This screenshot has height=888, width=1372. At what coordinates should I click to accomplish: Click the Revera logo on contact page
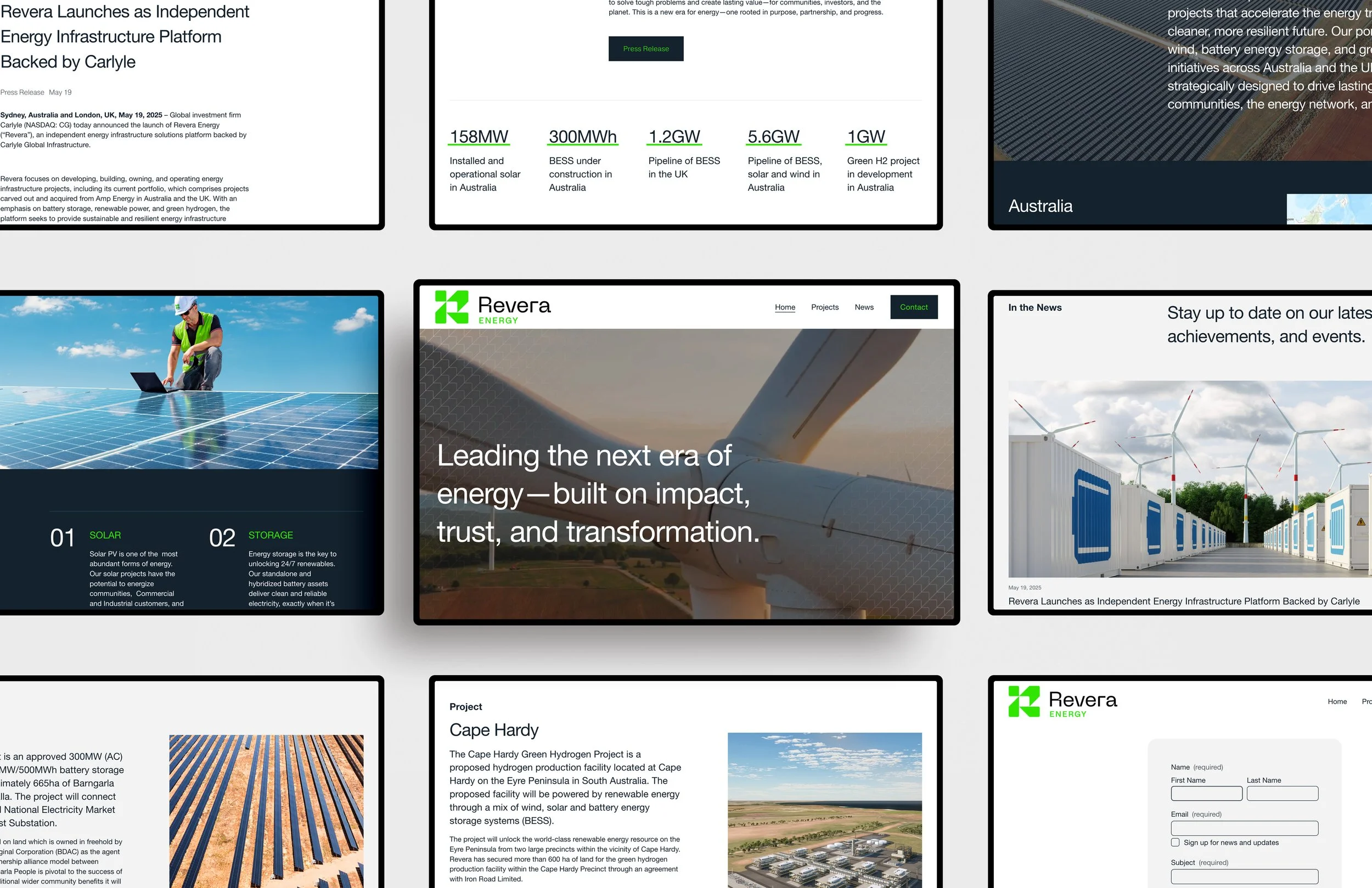1062,701
